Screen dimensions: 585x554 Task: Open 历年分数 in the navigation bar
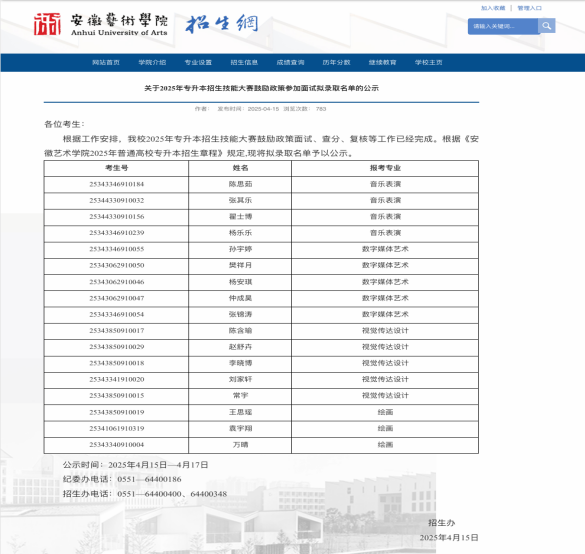pyautogui.click(x=337, y=62)
